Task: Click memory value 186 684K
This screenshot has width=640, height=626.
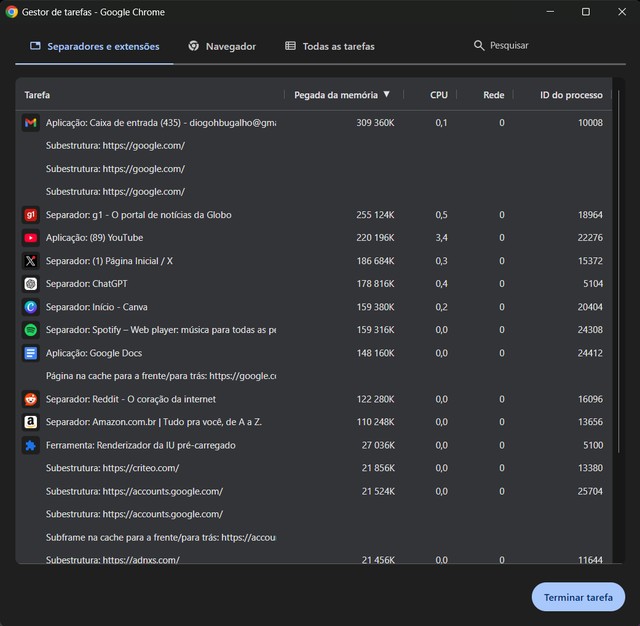Action: pos(375,261)
